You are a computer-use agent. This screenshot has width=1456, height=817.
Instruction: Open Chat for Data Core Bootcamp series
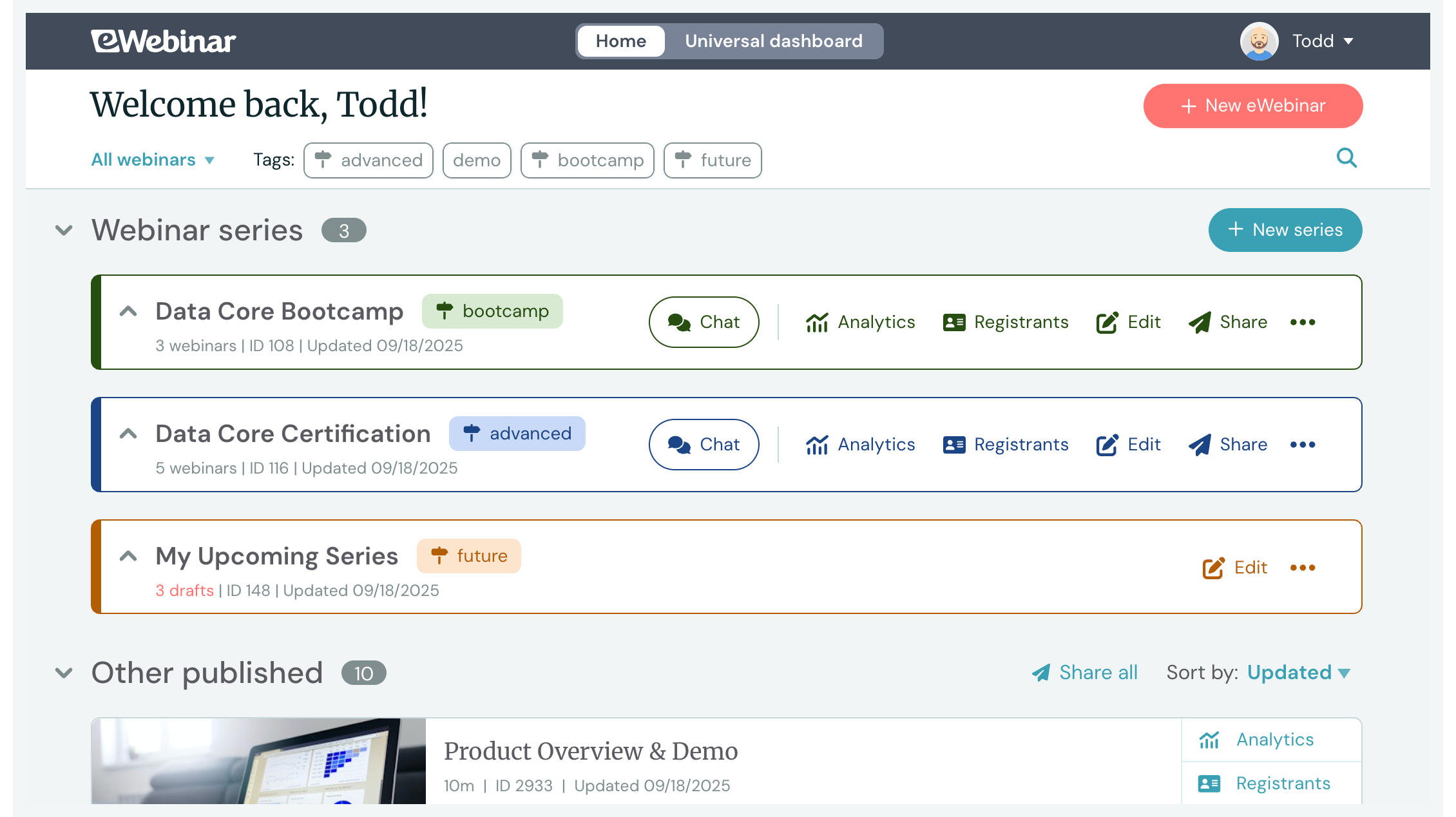coord(704,322)
